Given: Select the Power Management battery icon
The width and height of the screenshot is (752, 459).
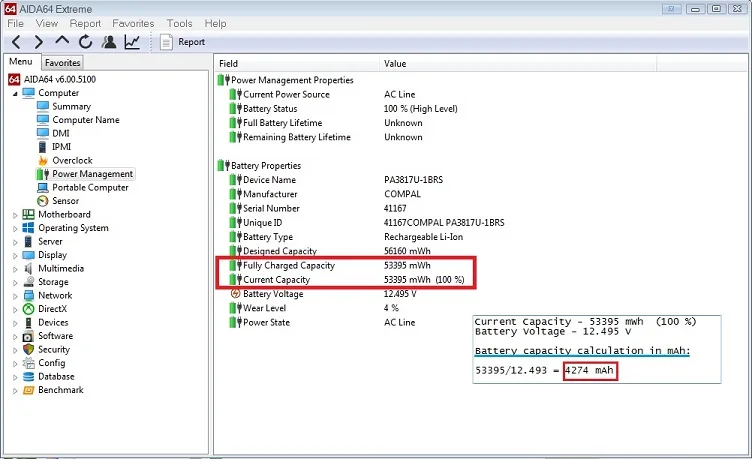Looking at the screenshot, I should [x=43, y=174].
